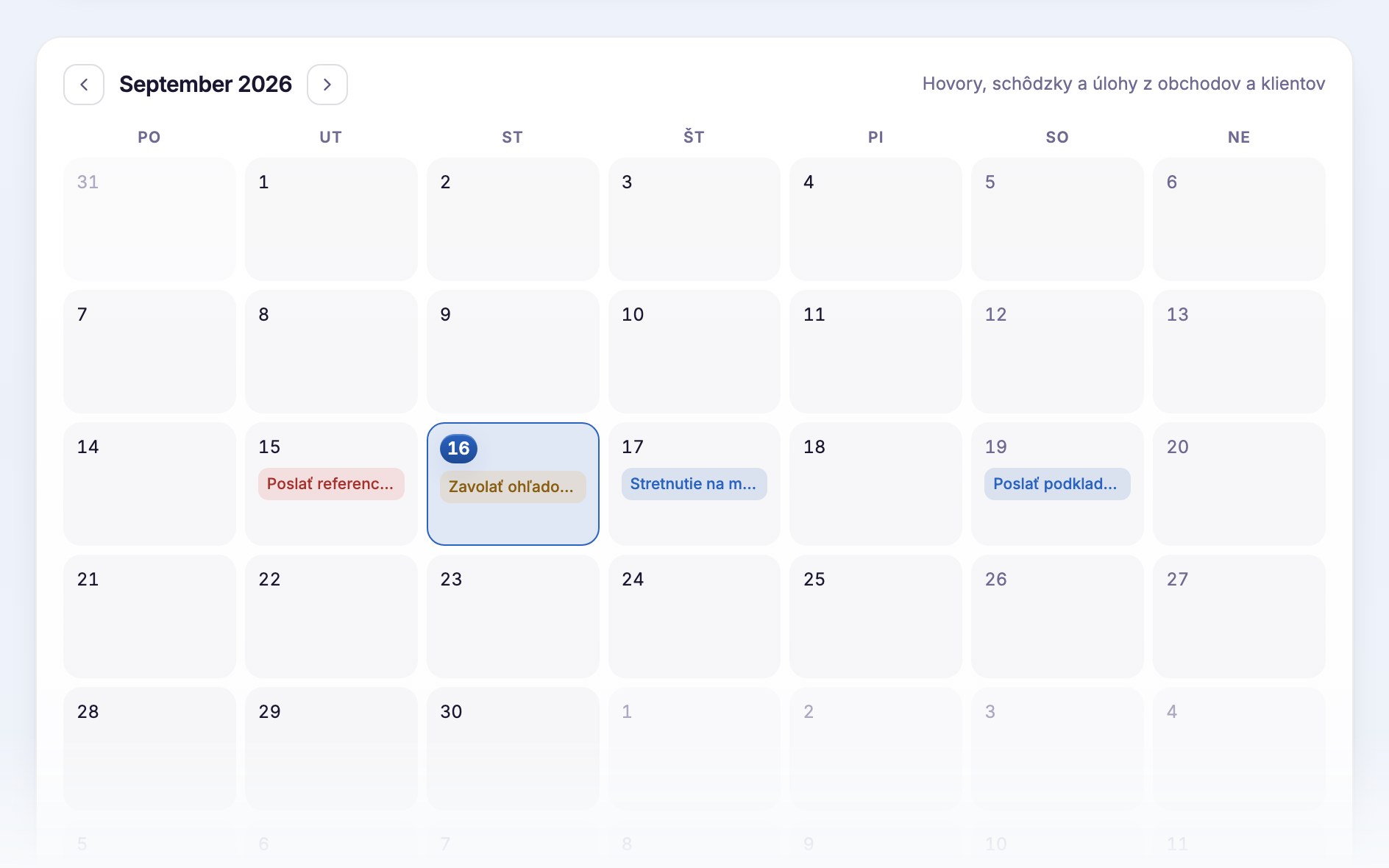Open the 'Zavolať ohľado...' event

(x=513, y=487)
